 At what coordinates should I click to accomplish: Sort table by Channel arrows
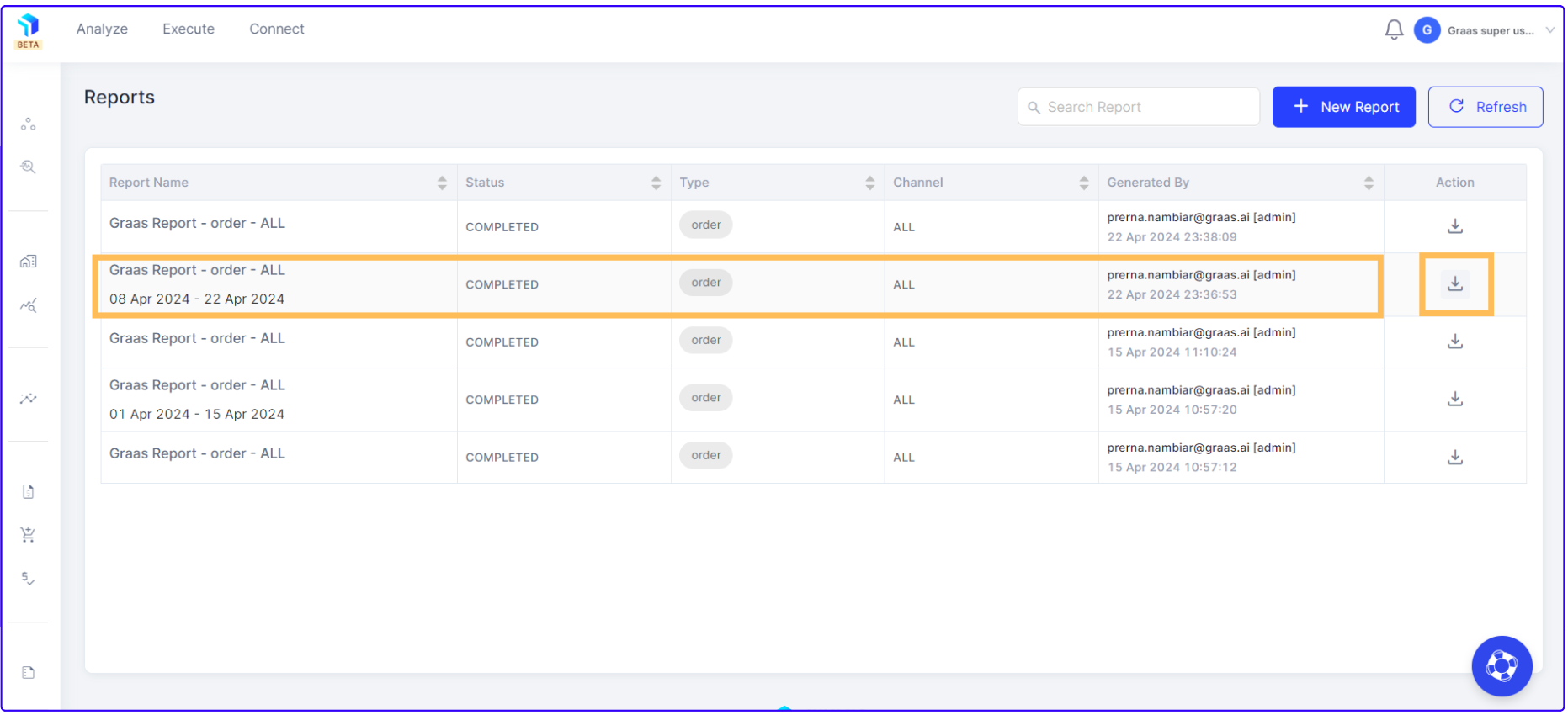(x=1084, y=183)
